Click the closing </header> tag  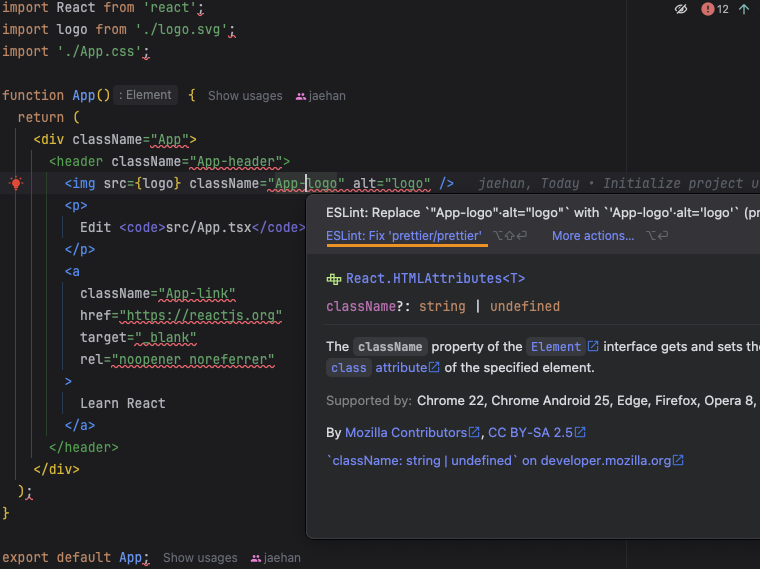pyautogui.click(x=84, y=447)
